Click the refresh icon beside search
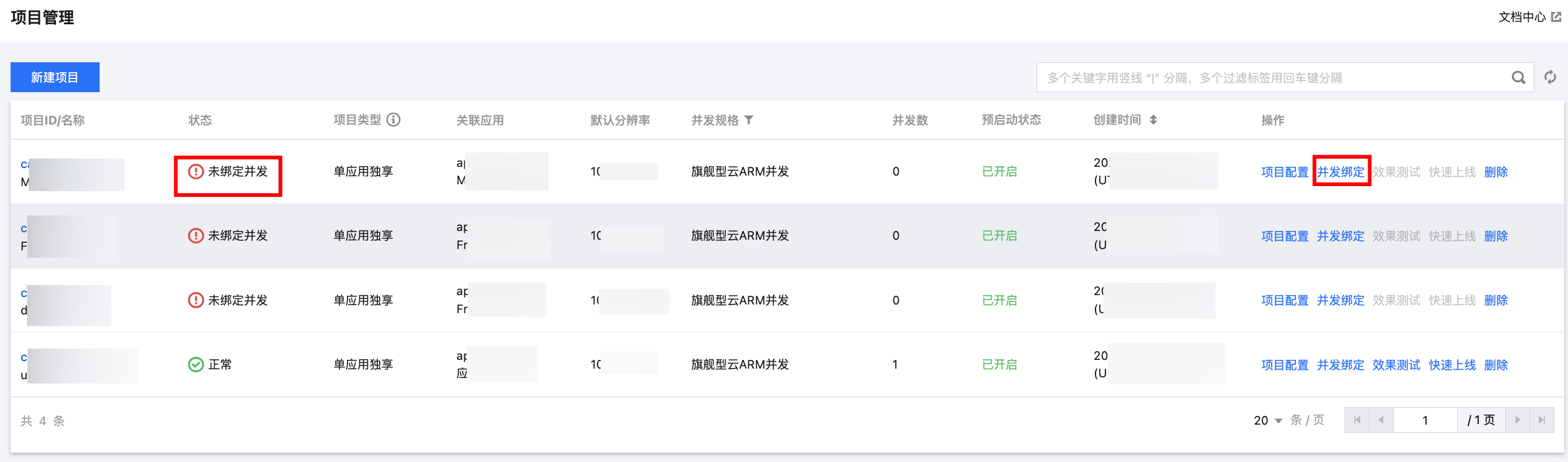Viewport: 1568px width, 462px height. click(1550, 77)
